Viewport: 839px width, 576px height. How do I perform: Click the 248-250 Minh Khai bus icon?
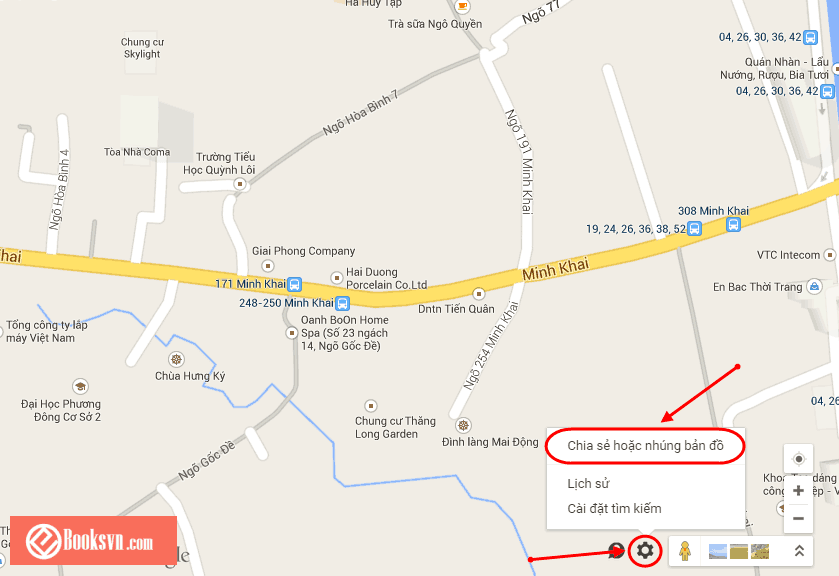[342, 304]
